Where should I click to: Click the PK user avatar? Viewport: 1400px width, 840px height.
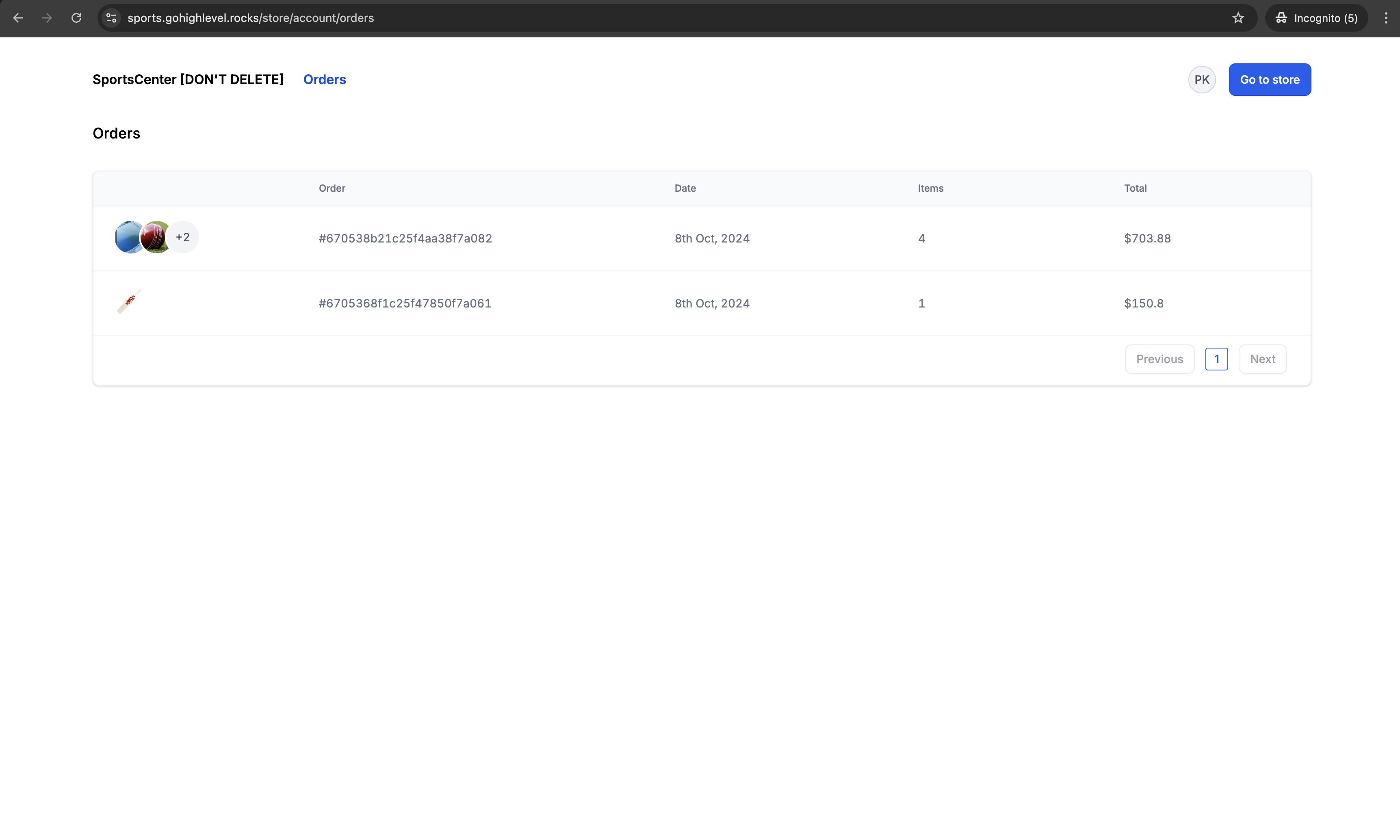(x=1201, y=80)
